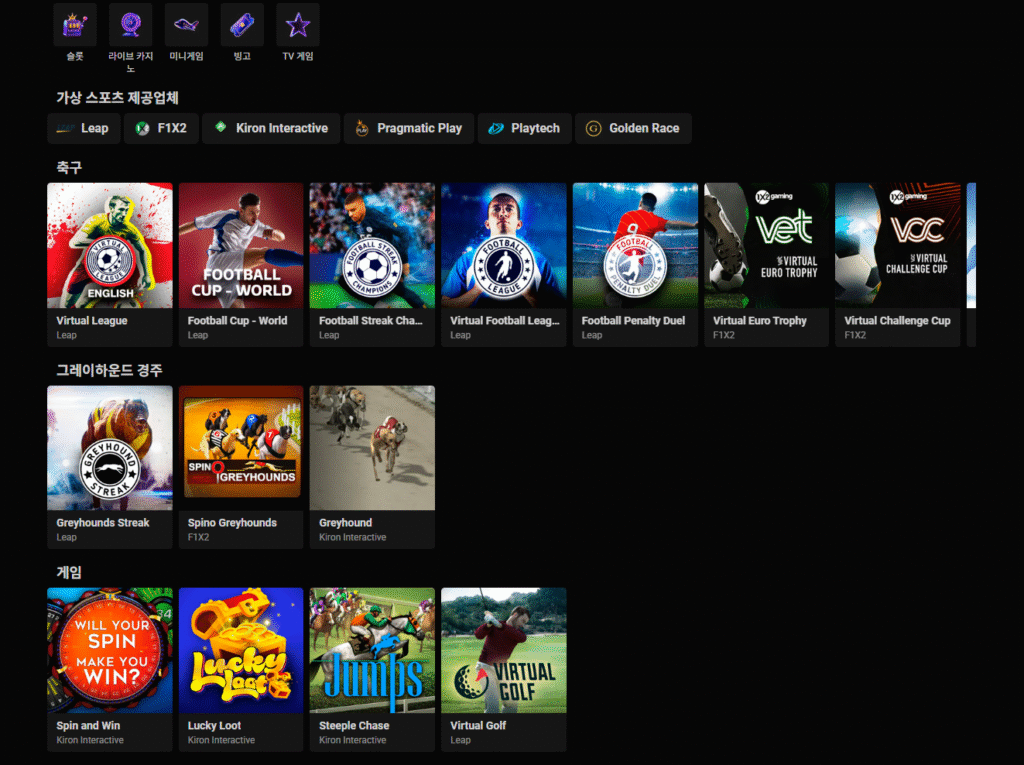
Task: Open the 슬롯 slots category icon
Action: [x=75, y=25]
